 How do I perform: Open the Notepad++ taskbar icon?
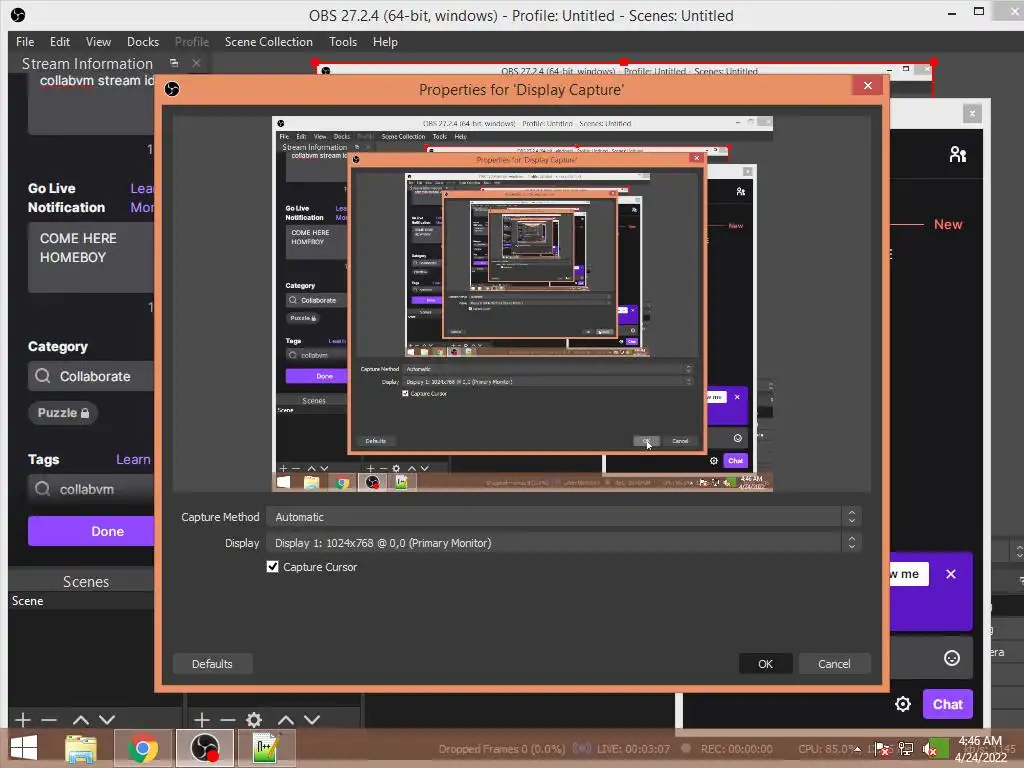266,748
